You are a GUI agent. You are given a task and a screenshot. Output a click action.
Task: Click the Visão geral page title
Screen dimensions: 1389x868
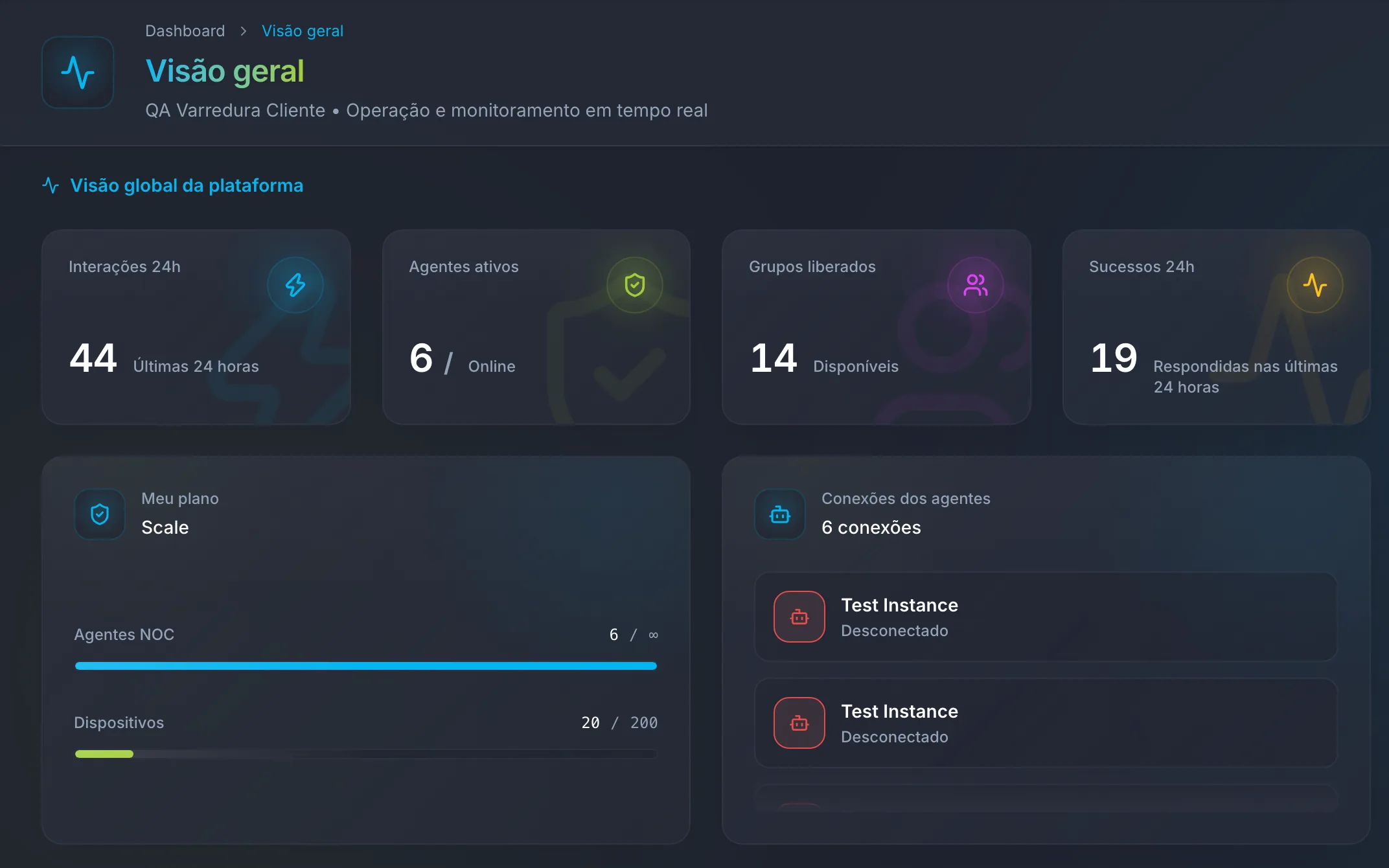pos(225,71)
